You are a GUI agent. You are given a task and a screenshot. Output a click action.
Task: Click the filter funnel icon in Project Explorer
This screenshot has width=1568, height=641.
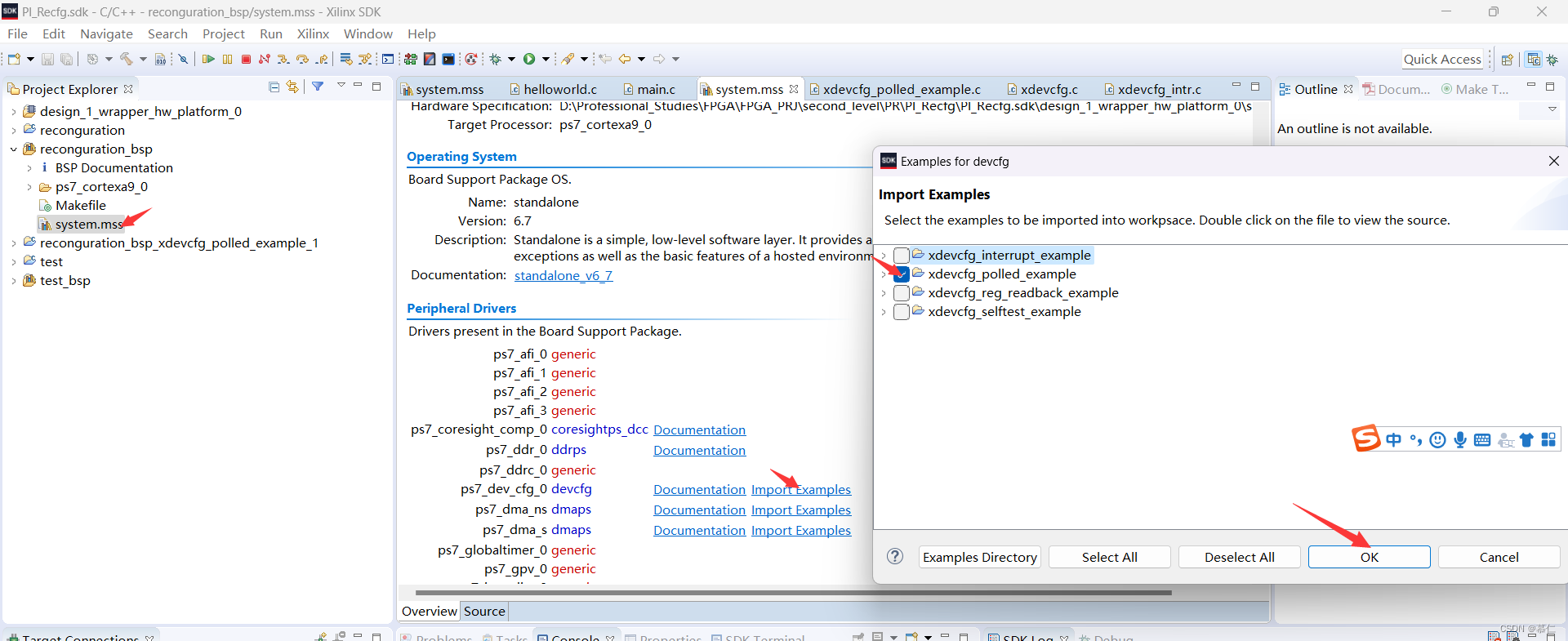click(318, 87)
